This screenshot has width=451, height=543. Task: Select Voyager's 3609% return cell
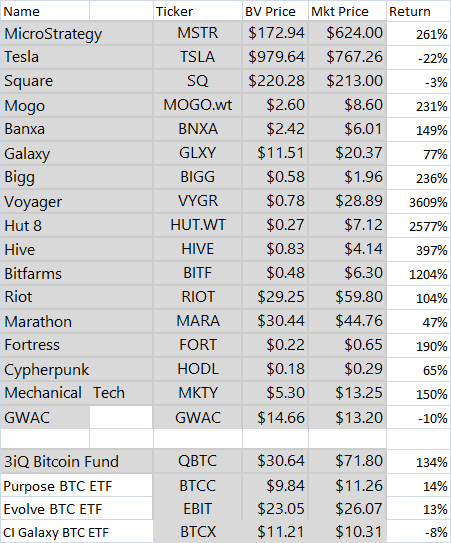click(x=419, y=201)
